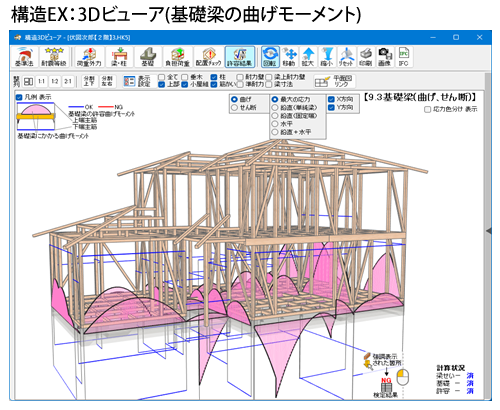Select the 鉛直(固定端) radio option
The width and height of the screenshot is (500, 410).
275,116
